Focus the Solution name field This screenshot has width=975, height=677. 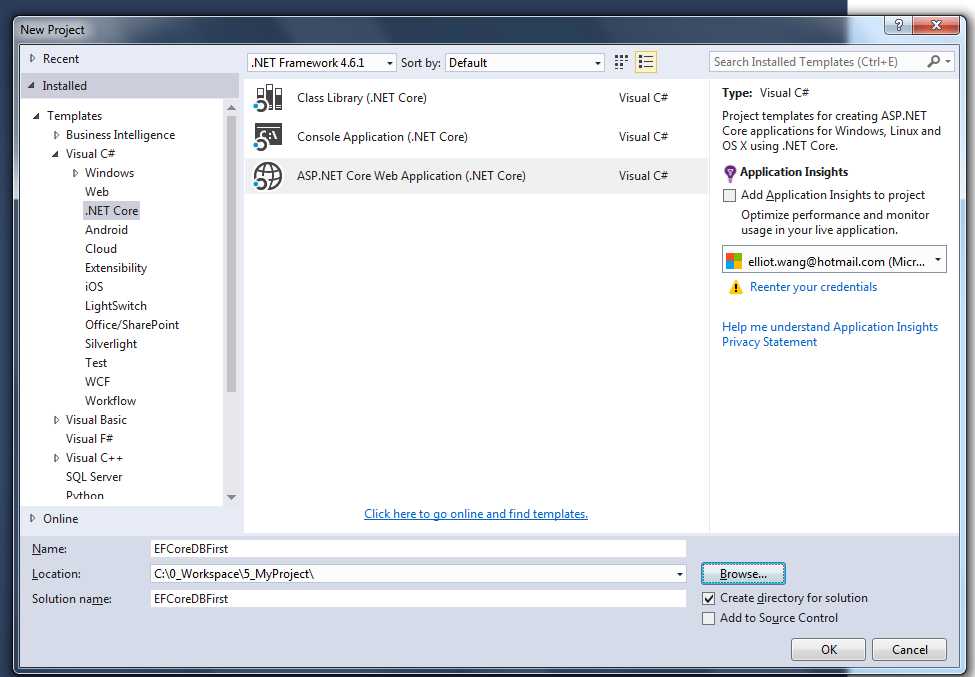[418, 599]
